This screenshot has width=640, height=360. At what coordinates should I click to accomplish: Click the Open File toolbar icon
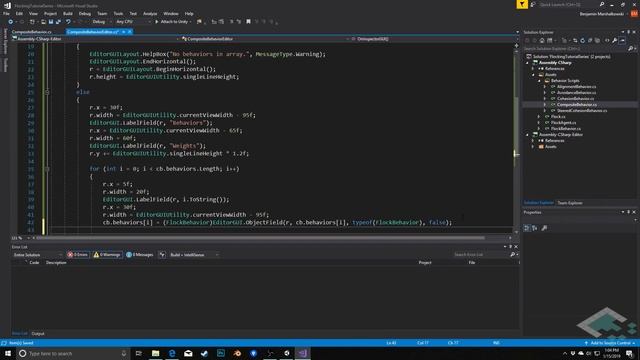(43, 22)
